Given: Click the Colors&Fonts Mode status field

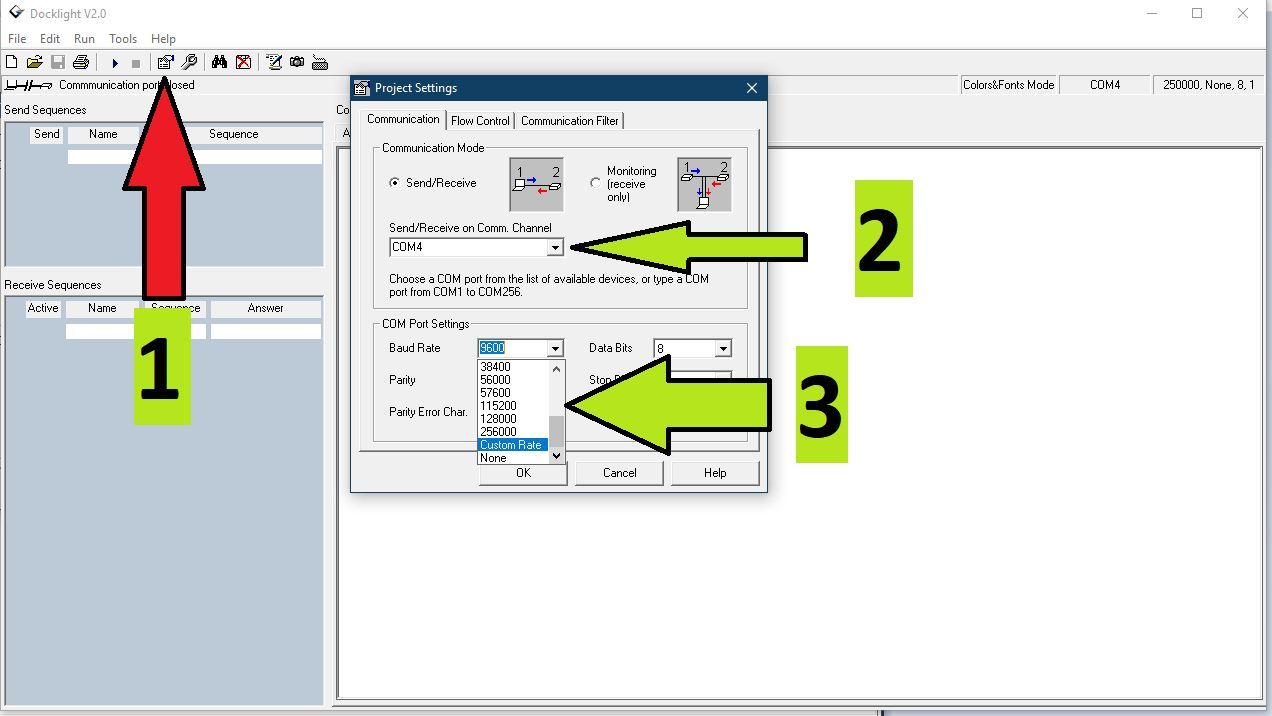Looking at the screenshot, I should tap(1008, 85).
